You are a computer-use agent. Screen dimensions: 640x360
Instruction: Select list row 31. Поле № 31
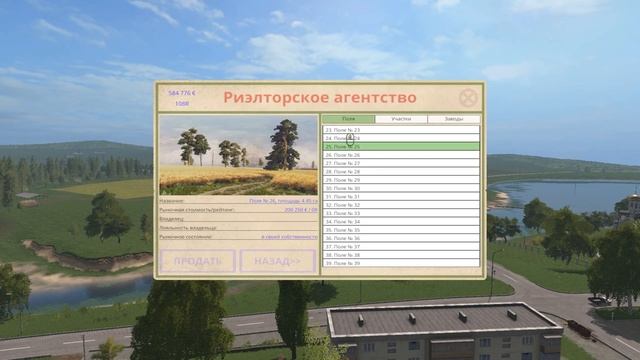coord(401,197)
